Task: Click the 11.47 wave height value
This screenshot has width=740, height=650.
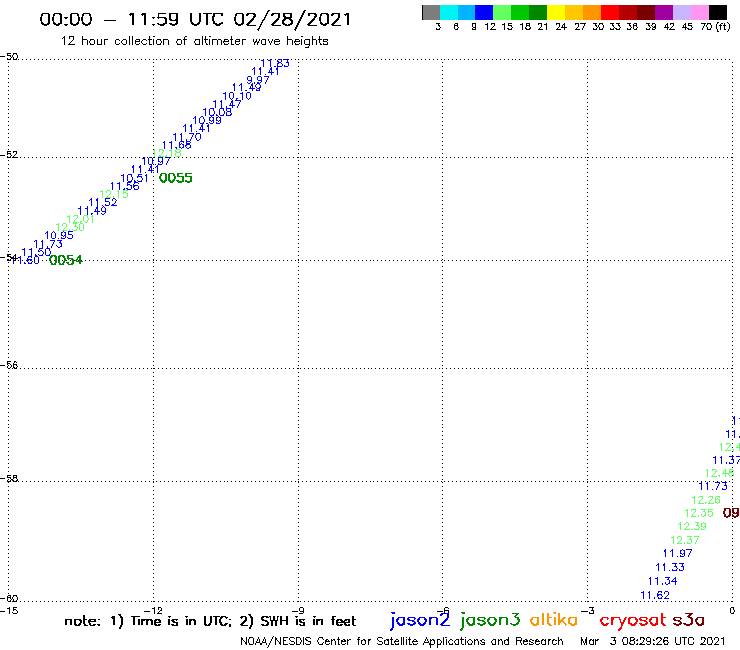Action: (x=227, y=104)
